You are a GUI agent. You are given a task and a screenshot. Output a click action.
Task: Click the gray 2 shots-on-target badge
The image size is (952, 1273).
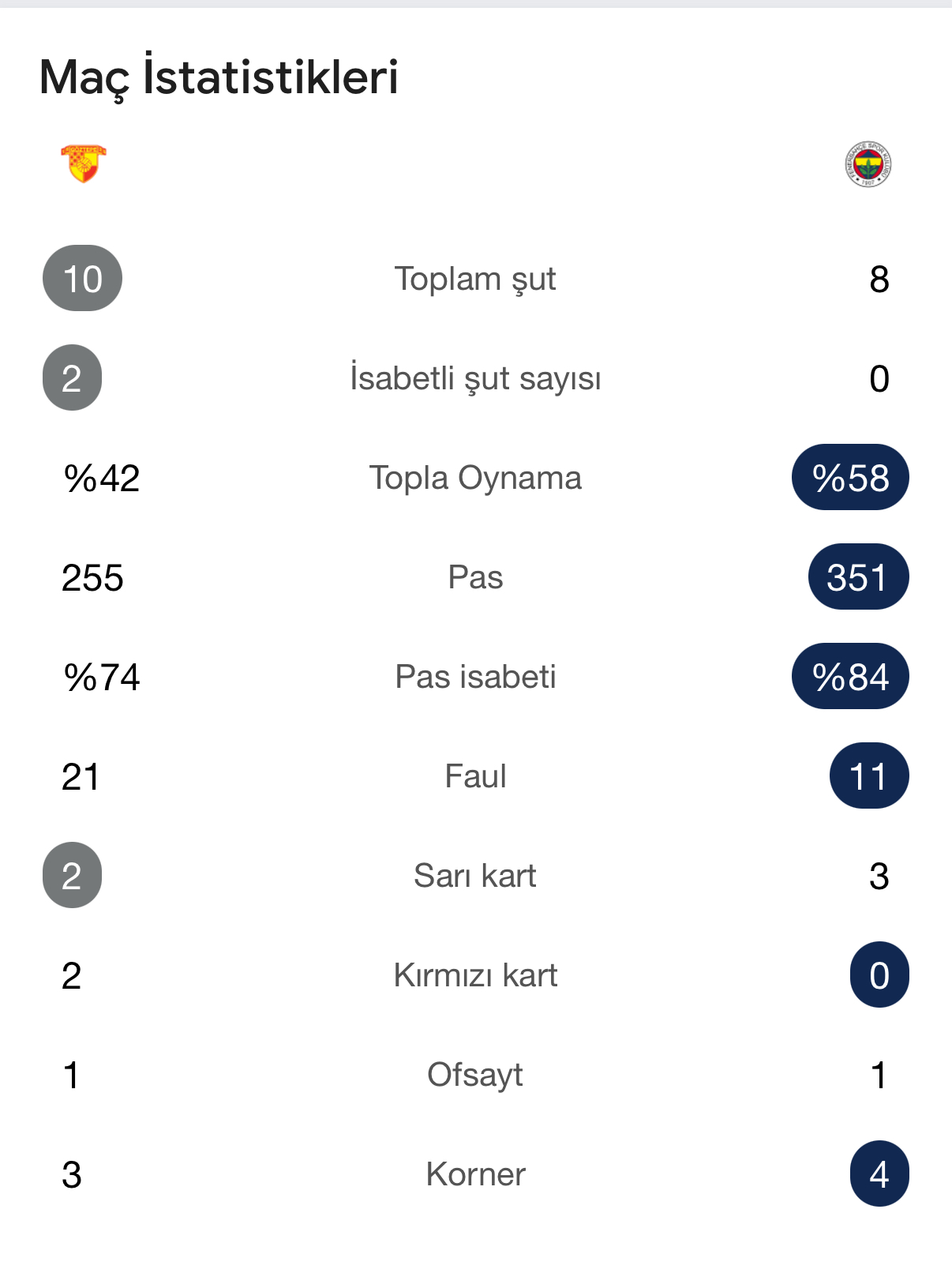pos(72,378)
